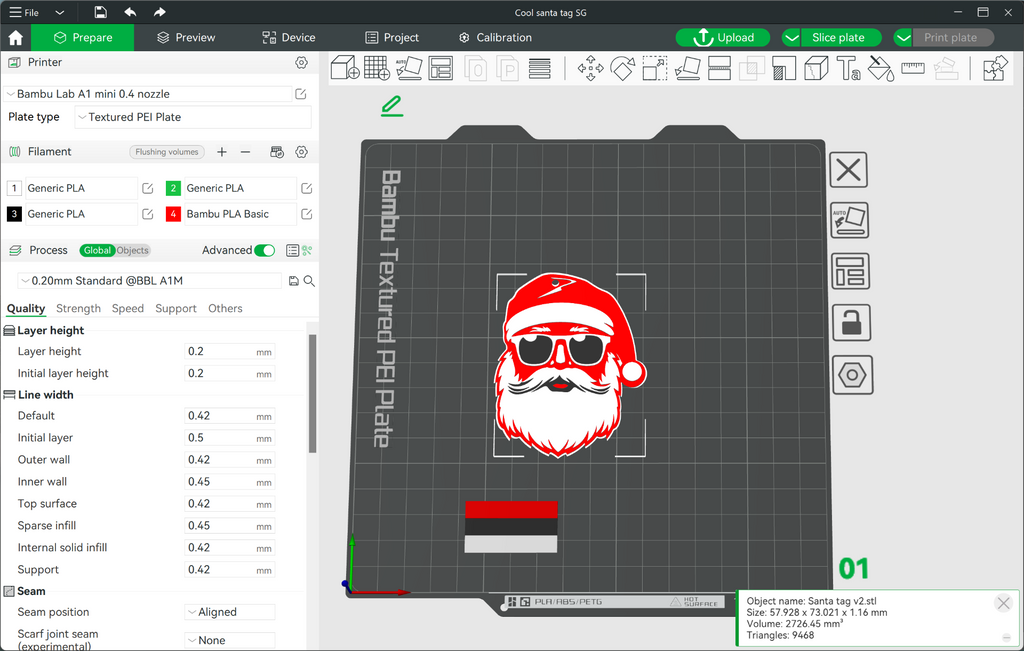Open the Strength settings tab
1024x651 pixels.
[x=78, y=309]
